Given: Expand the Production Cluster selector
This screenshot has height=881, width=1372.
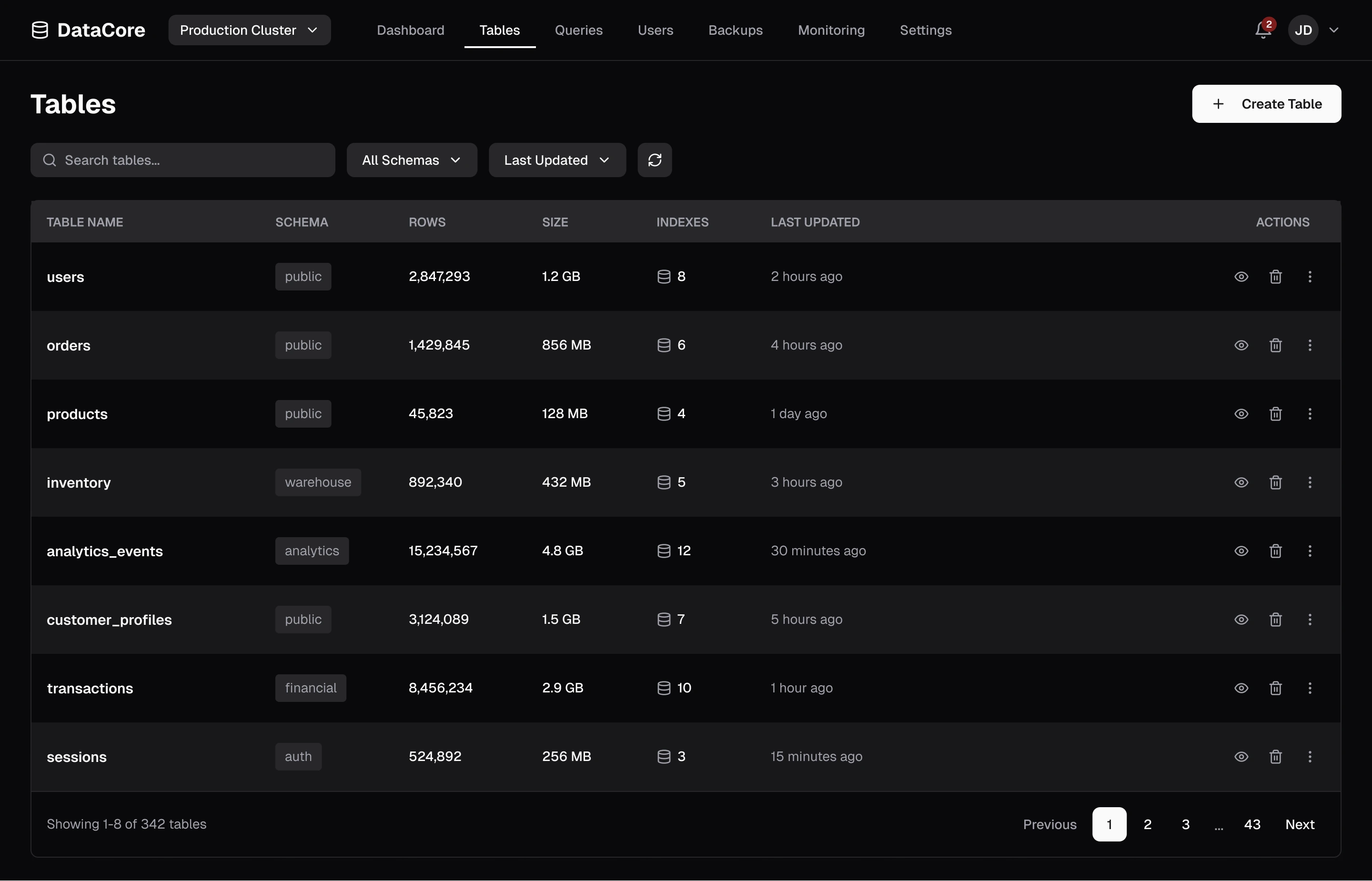Looking at the screenshot, I should click(249, 30).
